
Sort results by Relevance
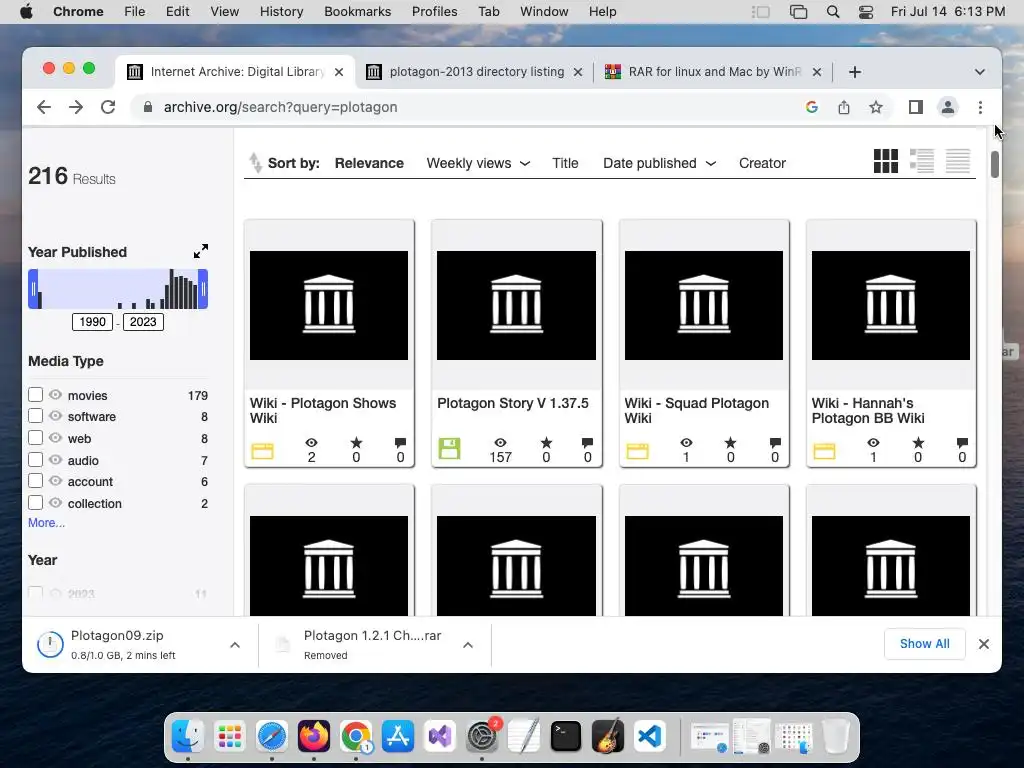(x=369, y=163)
